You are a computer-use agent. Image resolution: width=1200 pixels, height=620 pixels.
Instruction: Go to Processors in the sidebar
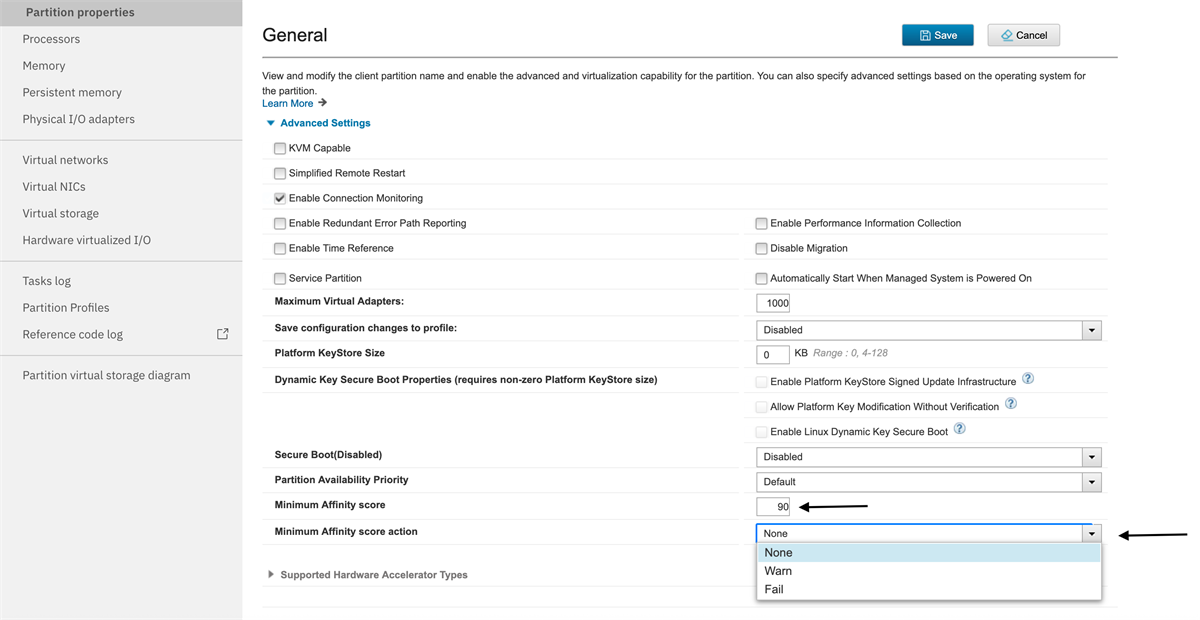[x=51, y=39]
